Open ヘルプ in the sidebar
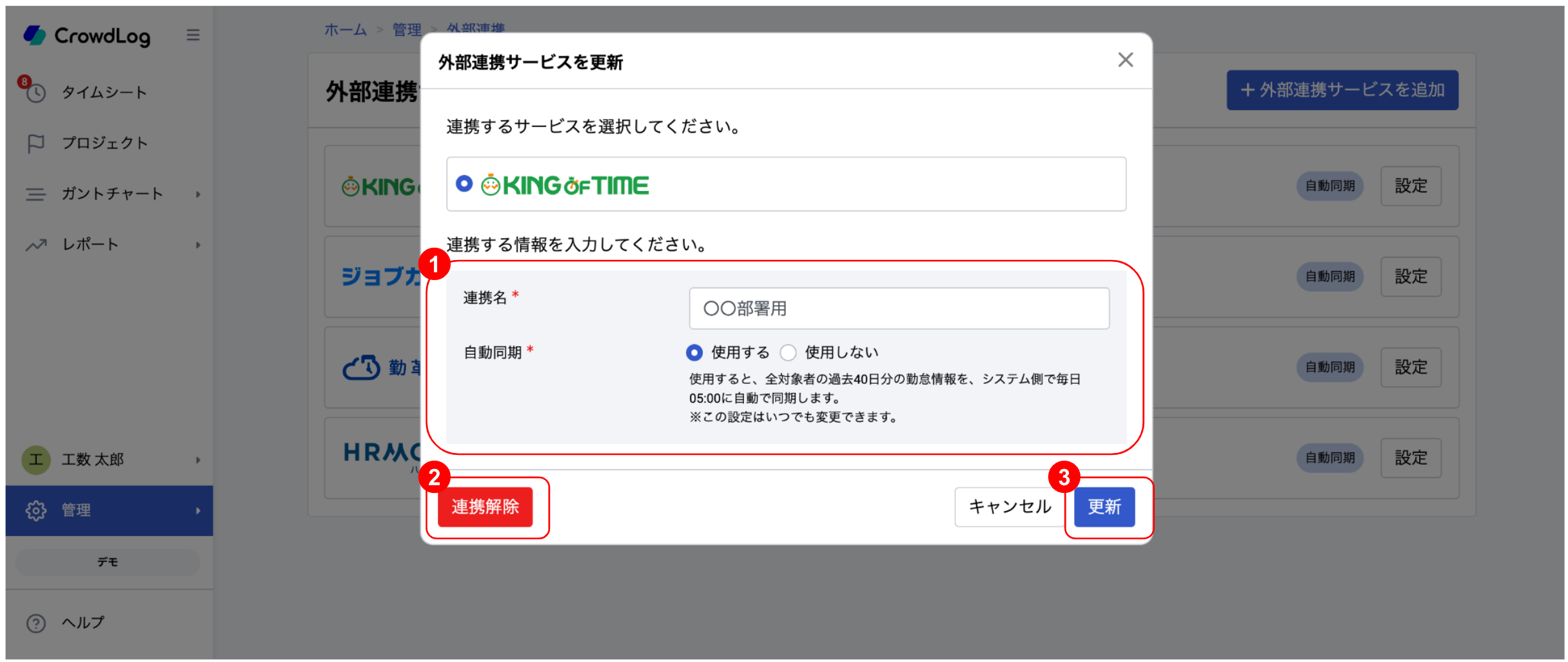The image size is (1568, 662). [x=110, y=623]
